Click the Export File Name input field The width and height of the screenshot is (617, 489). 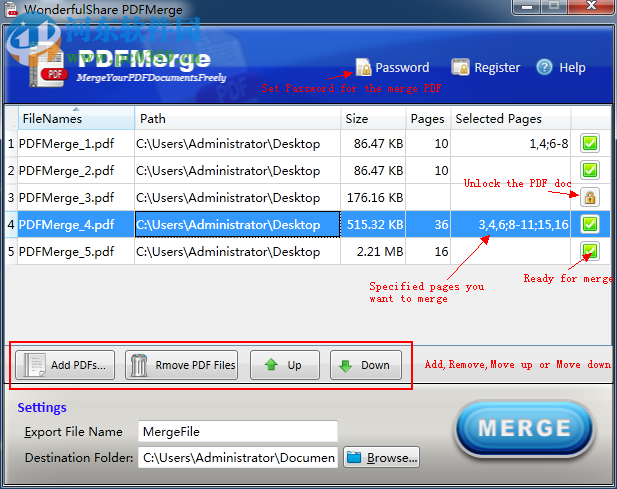(x=238, y=432)
